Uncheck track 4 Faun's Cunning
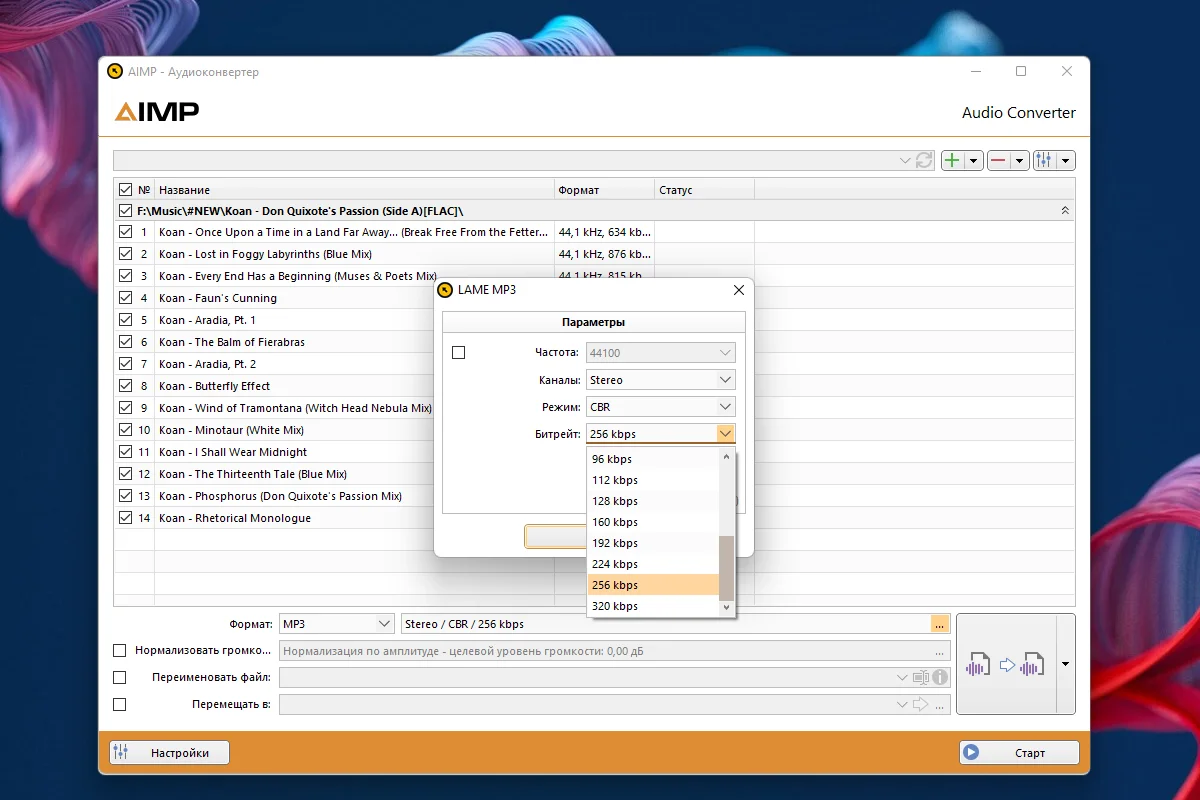 (x=125, y=298)
